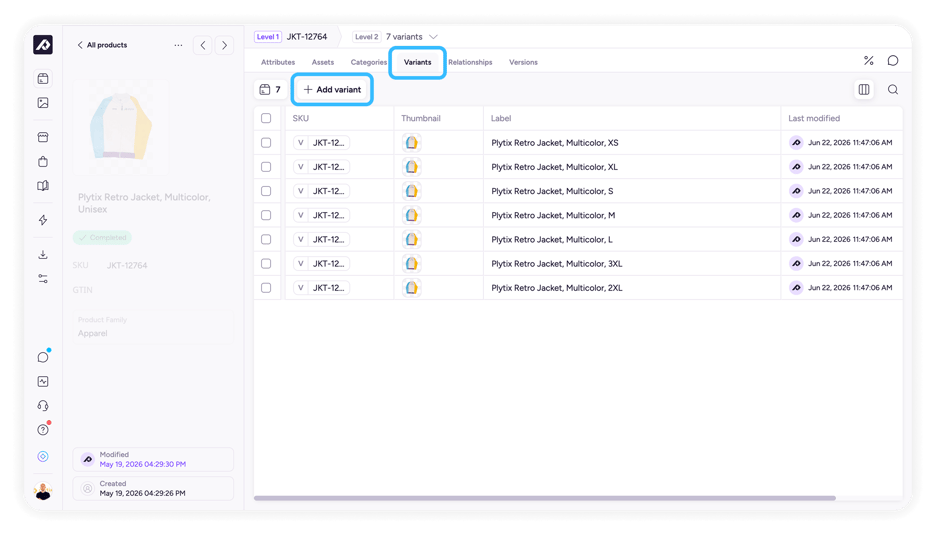The height and width of the screenshot is (535, 936).
Task: Open SKU chip in Multicolor, 2XL row
Action: (x=321, y=288)
